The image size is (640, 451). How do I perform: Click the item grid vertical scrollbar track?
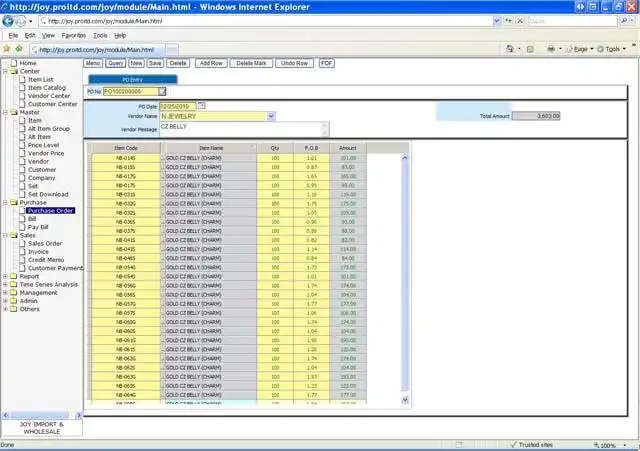[405, 278]
